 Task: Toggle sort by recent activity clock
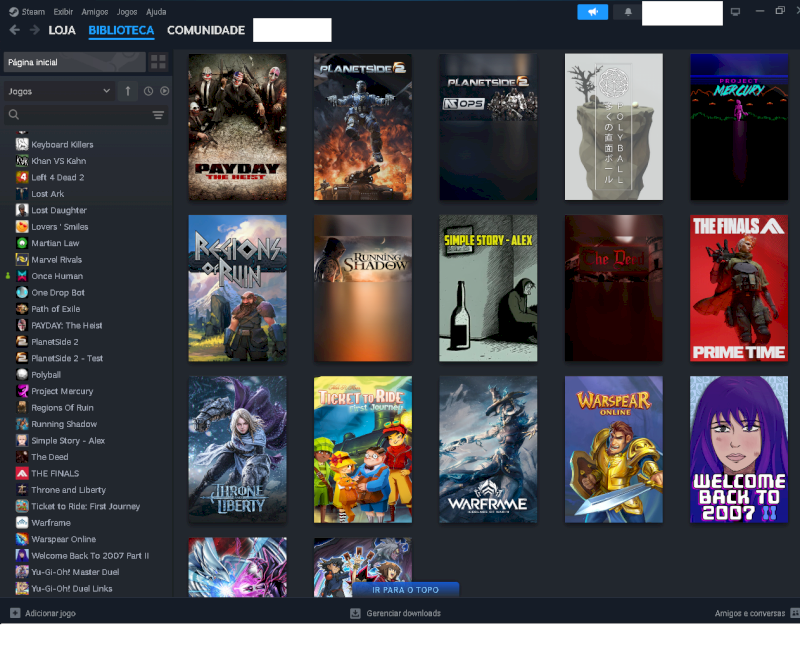pyautogui.click(x=148, y=91)
